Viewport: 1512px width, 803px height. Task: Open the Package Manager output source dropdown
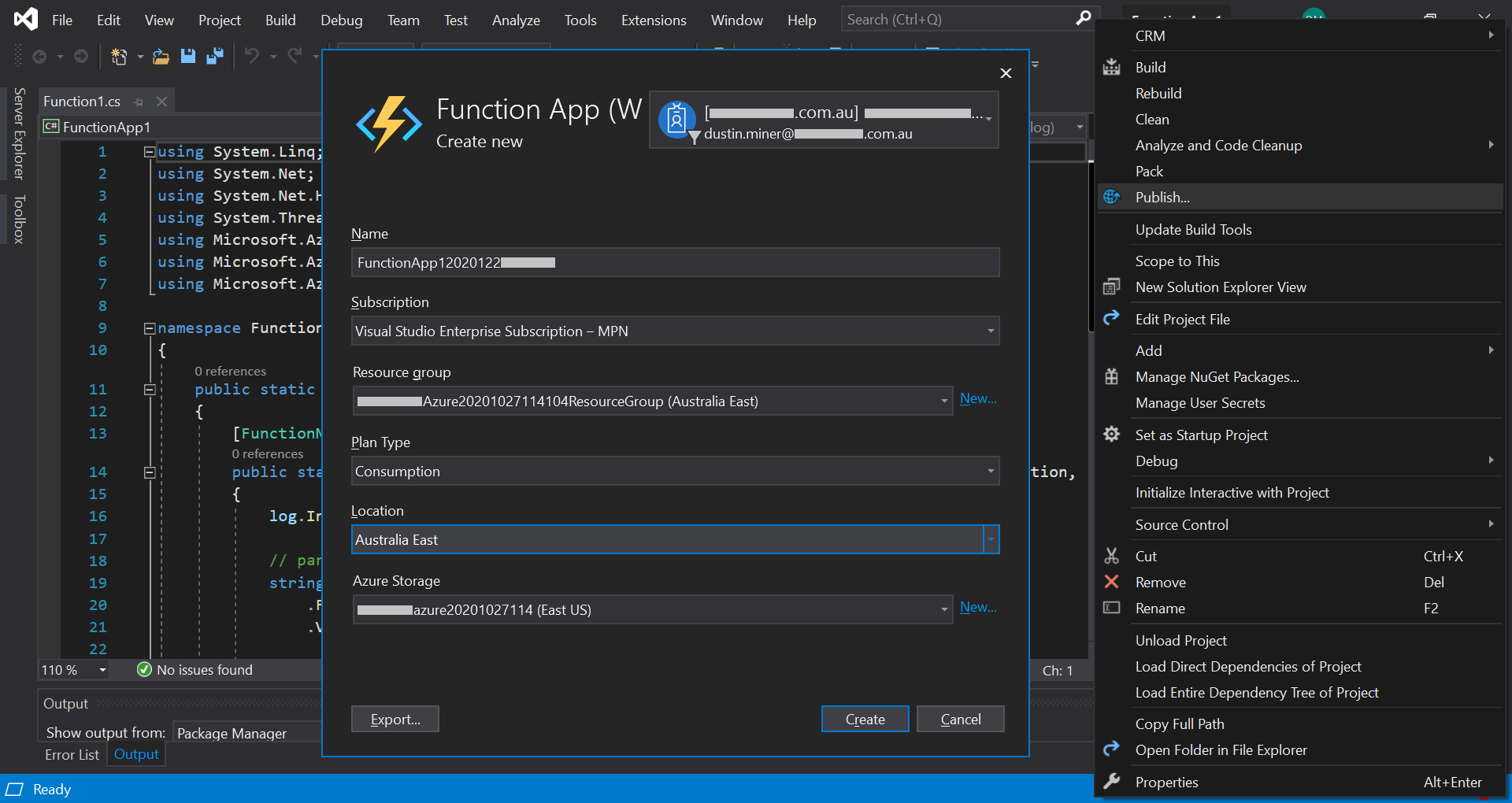click(x=246, y=733)
